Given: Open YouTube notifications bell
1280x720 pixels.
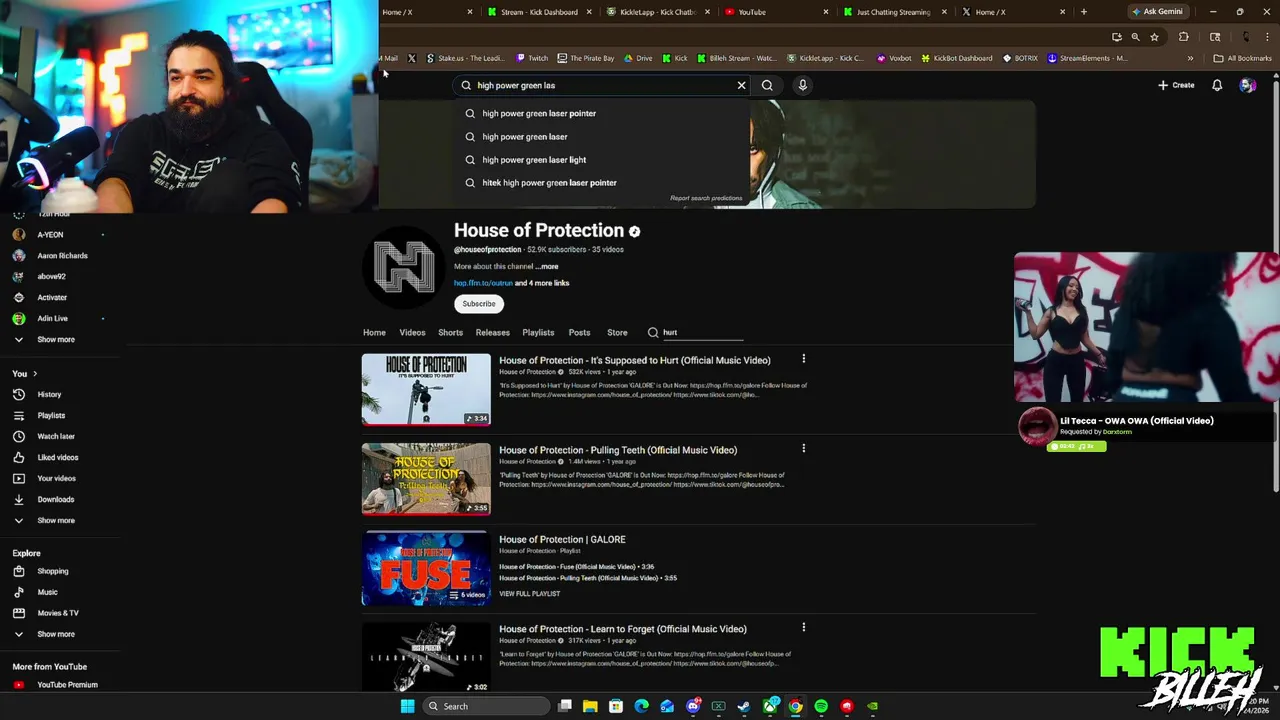Looking at the screenshot, I should (x=1217, y=85).
